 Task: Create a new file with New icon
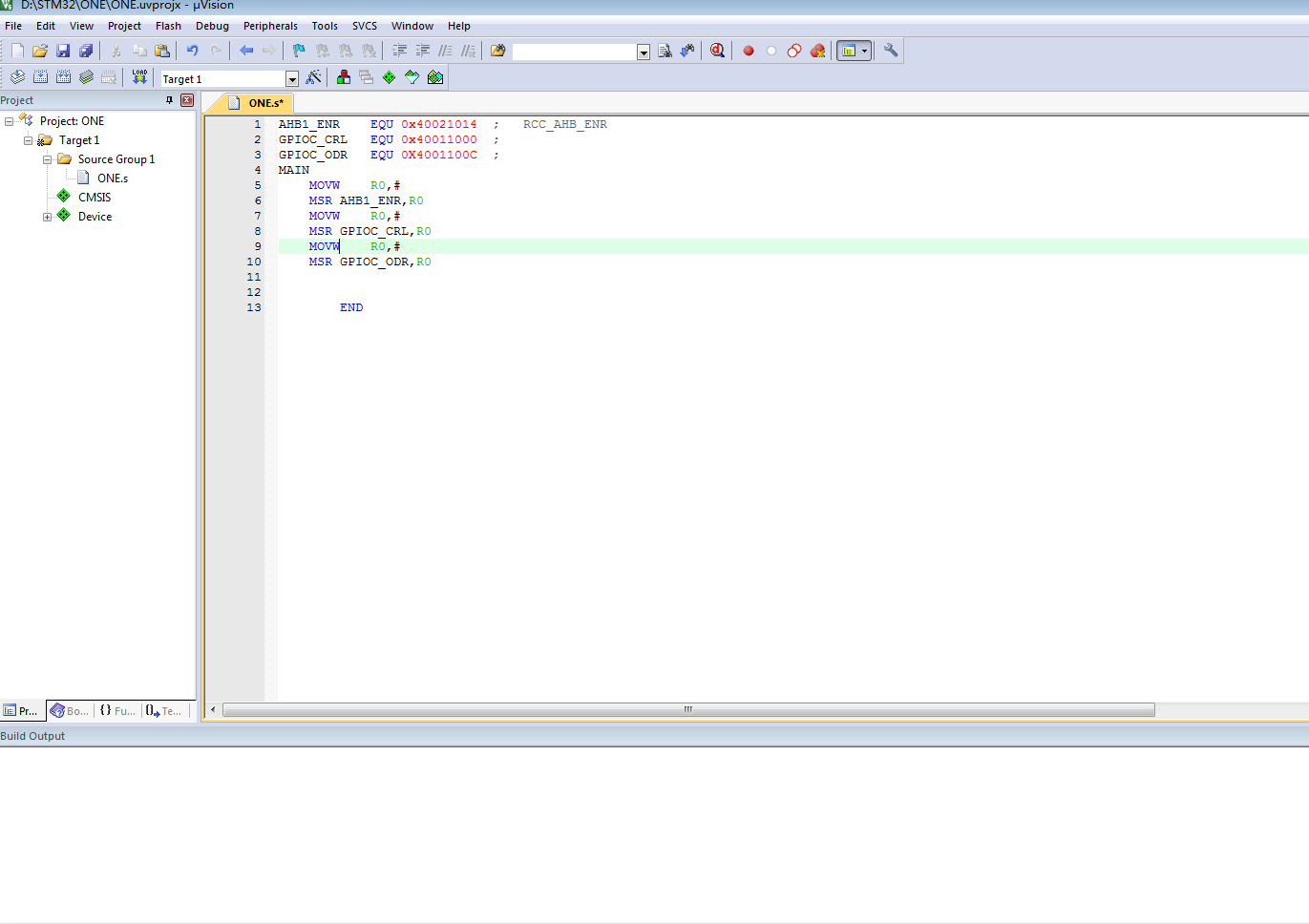click(17, 51)
